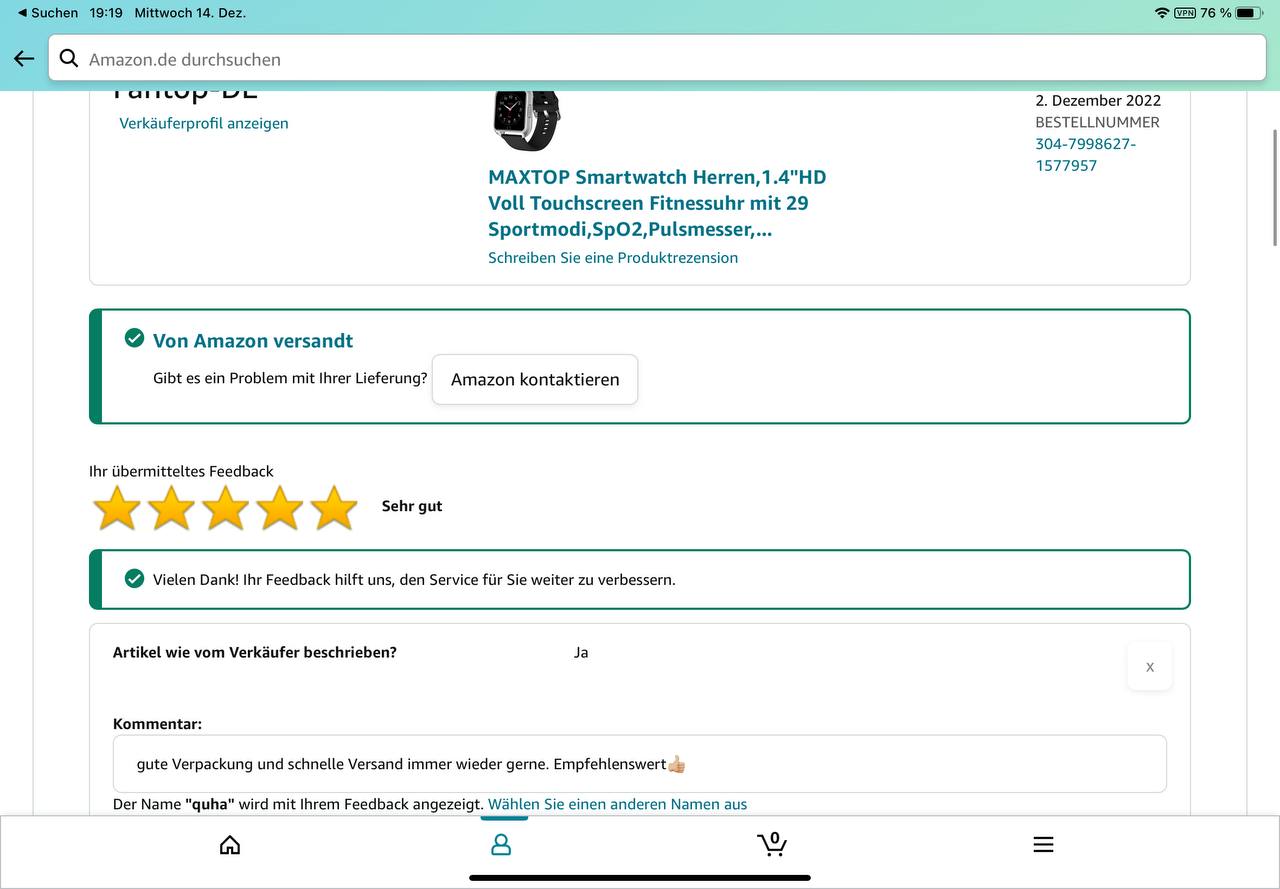
Task: Click the 'Ja' answer text
Action: tap(581, 652)
